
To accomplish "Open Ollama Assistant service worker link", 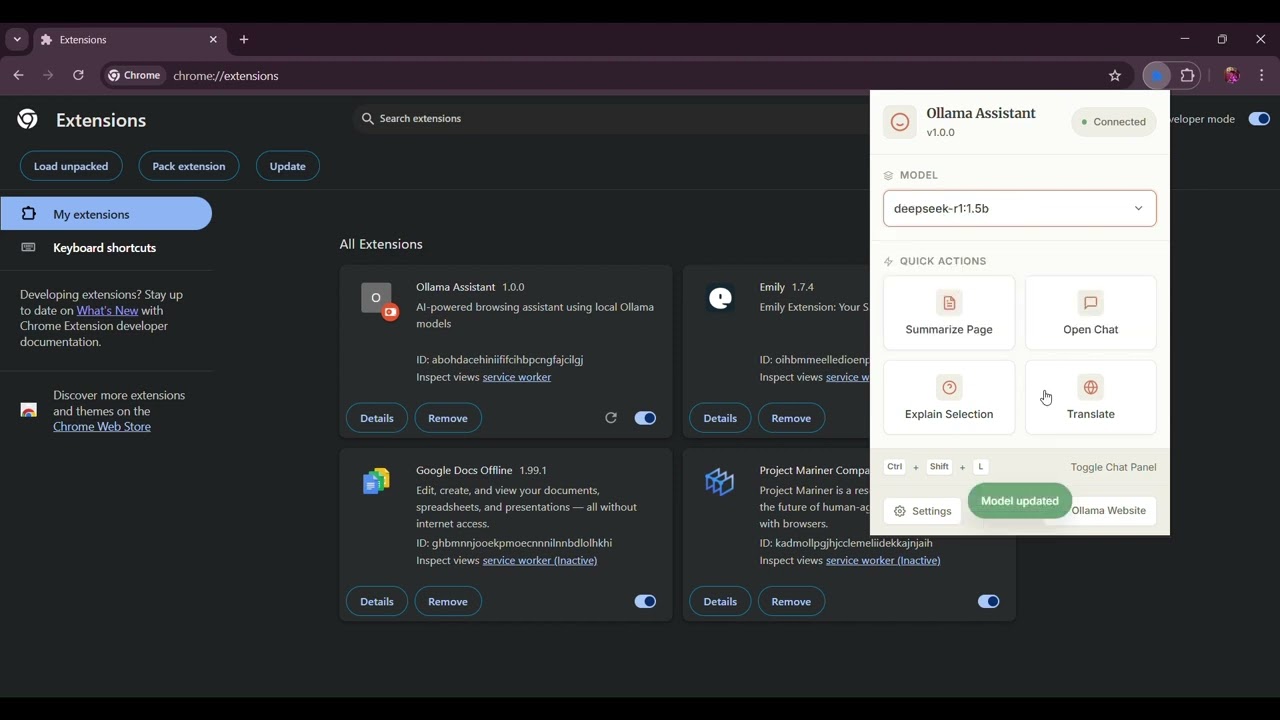I will (517, 378).
